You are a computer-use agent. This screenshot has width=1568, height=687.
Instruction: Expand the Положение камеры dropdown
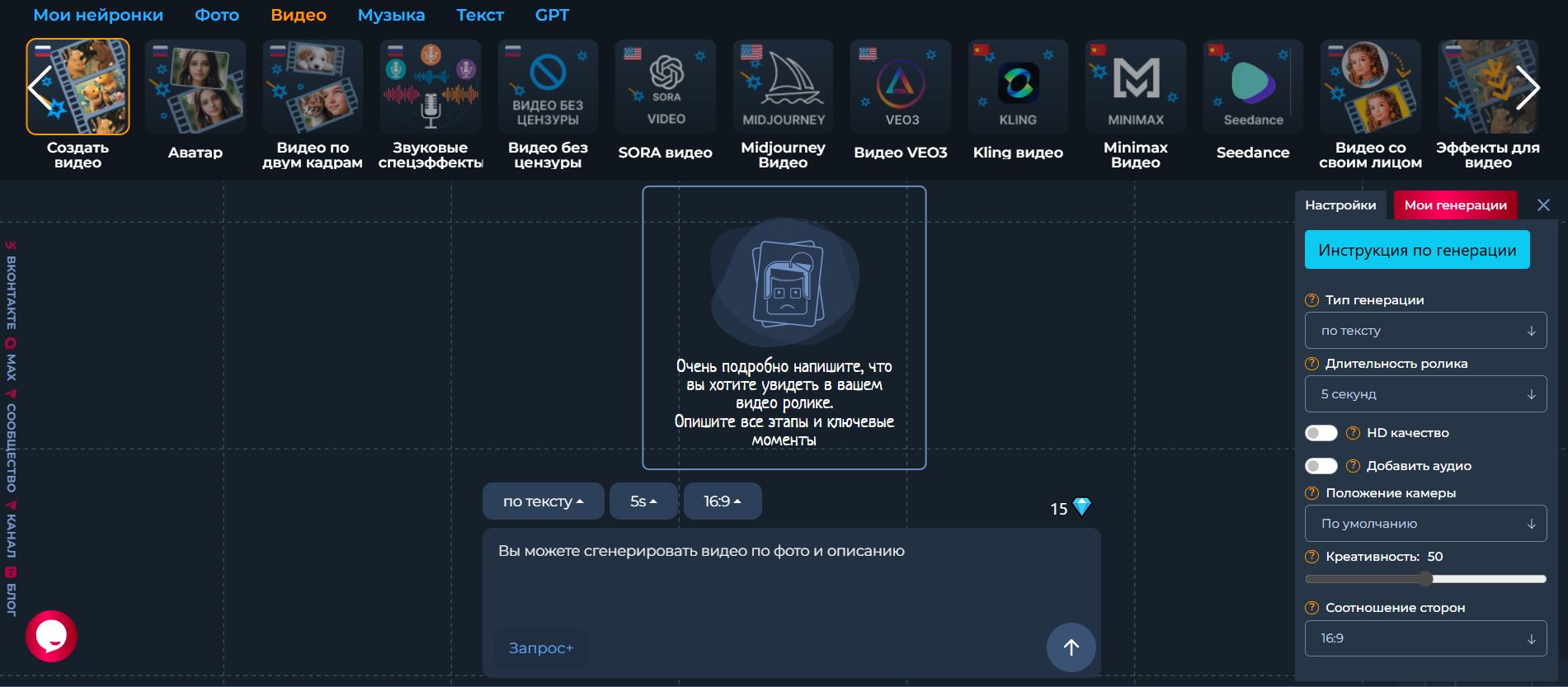click(x=1425, y=524)
